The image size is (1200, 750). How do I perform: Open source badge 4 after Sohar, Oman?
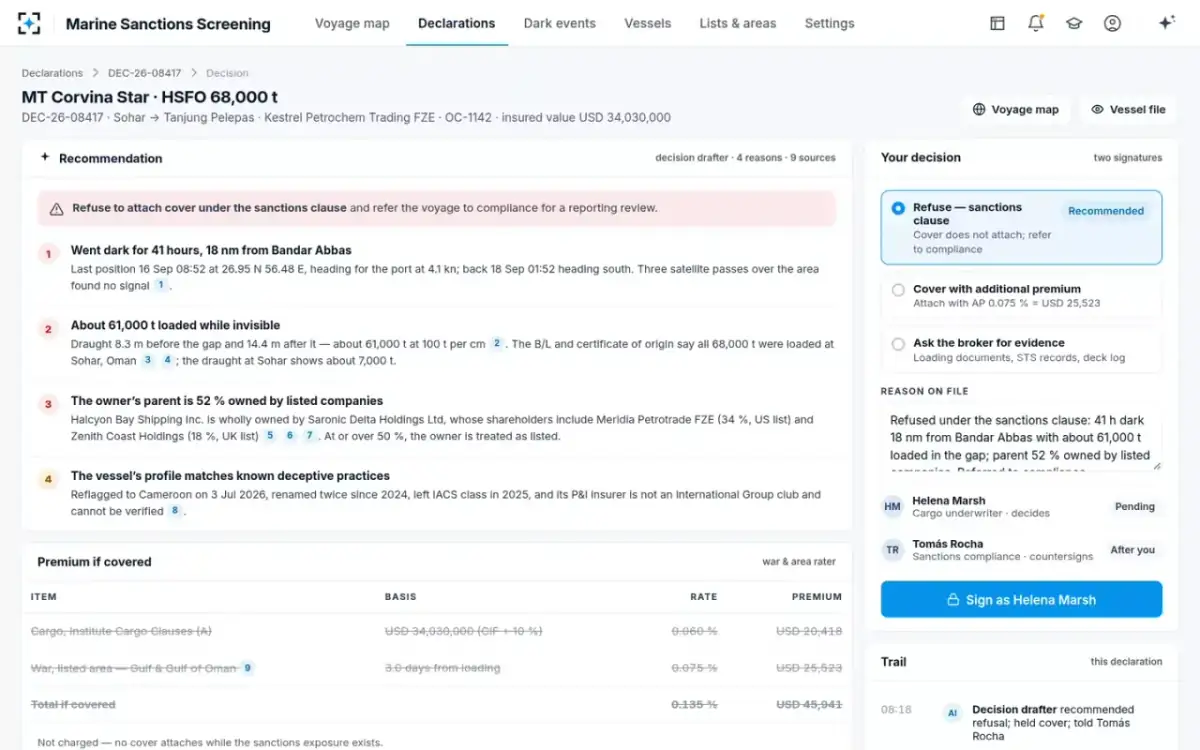167,360
